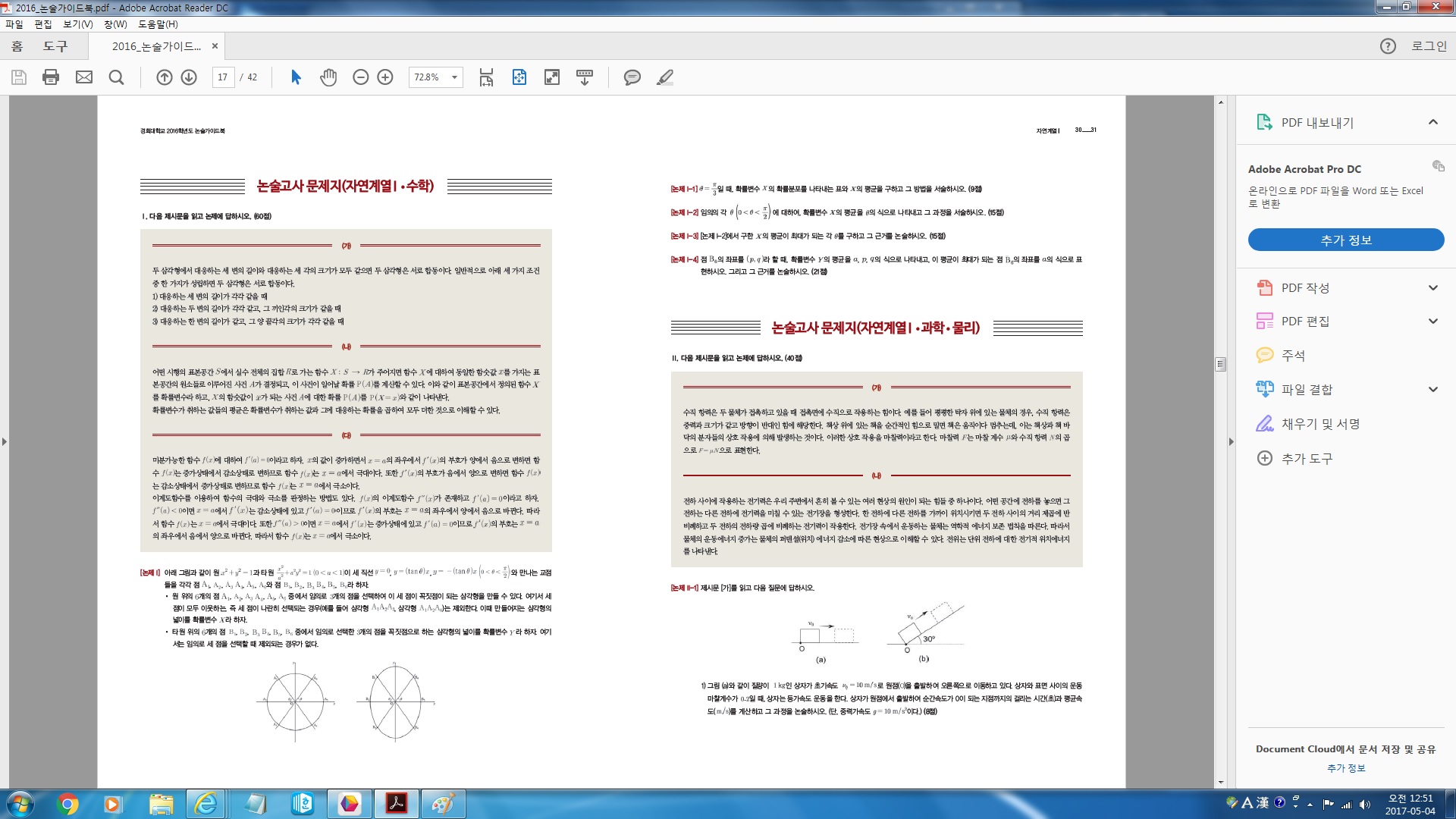Open the 파일 결합 tool
This screenshot has width=1456, height=819.
pos(1306,389)
